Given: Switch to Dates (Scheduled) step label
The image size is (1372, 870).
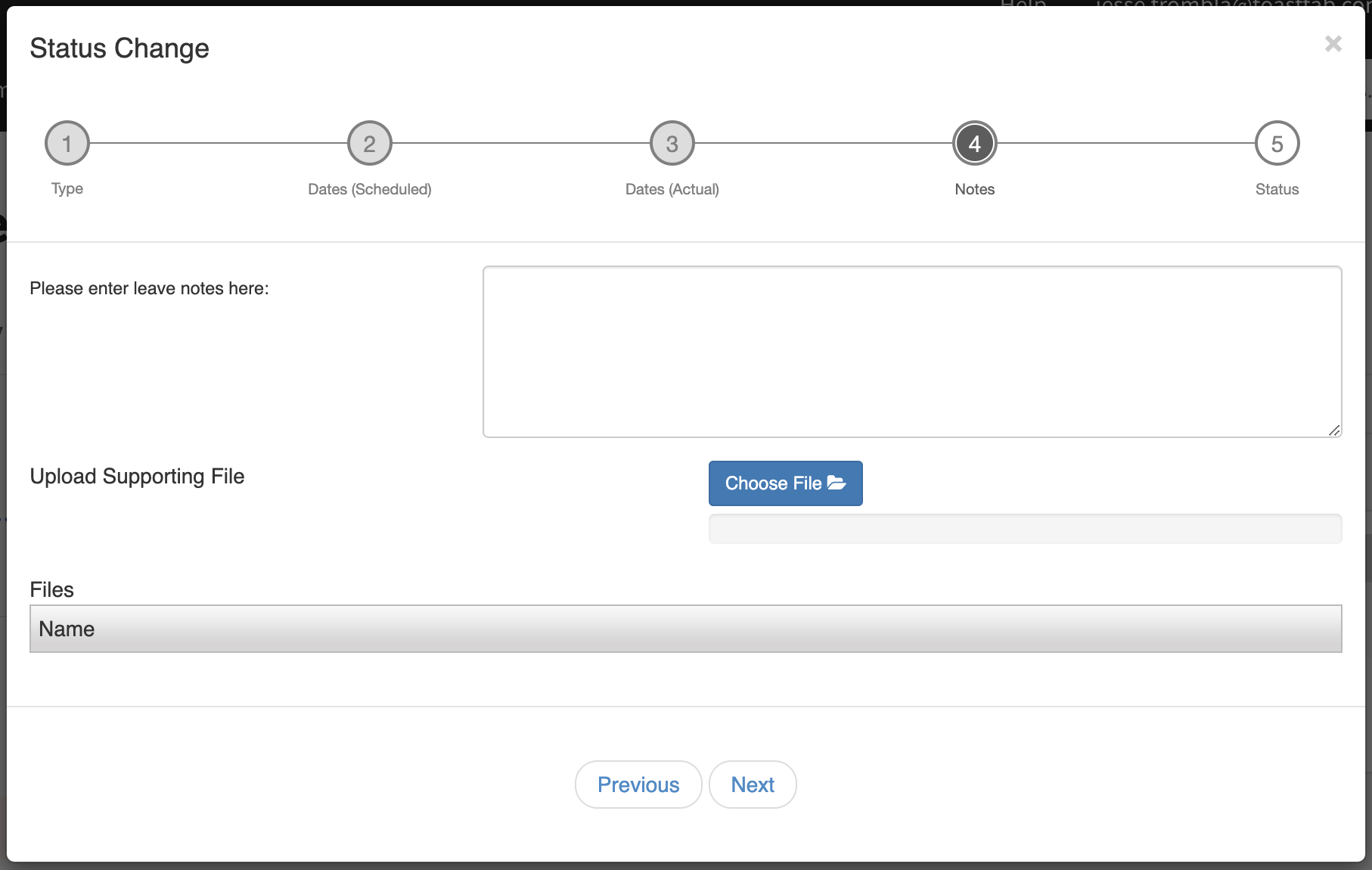Looking at the screenshot, I should tap(369, 189).
